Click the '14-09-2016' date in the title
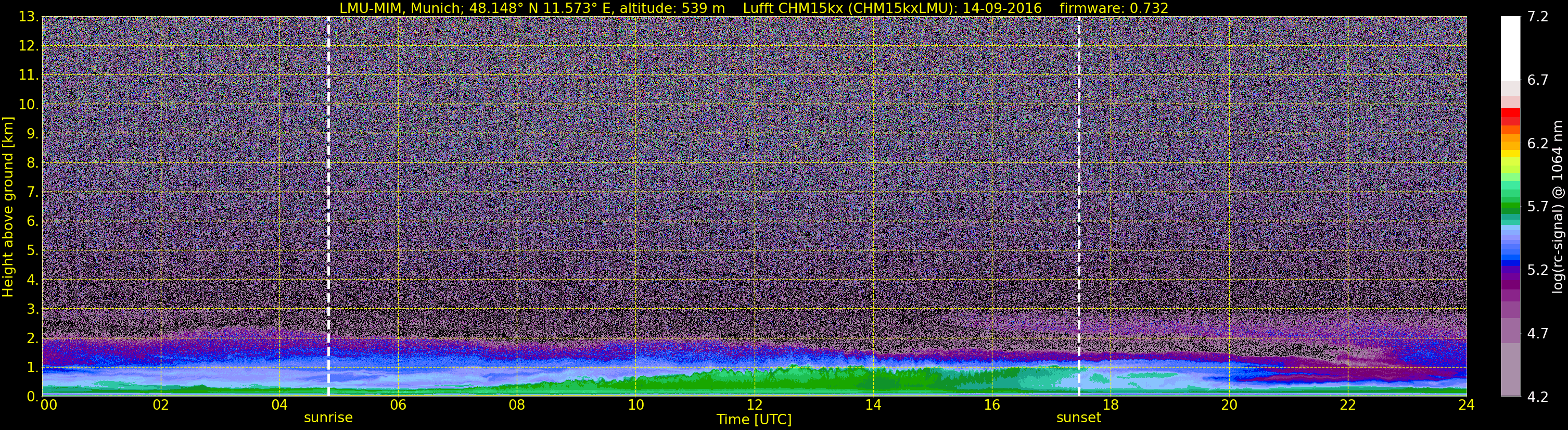 (x=1002, y=8)
